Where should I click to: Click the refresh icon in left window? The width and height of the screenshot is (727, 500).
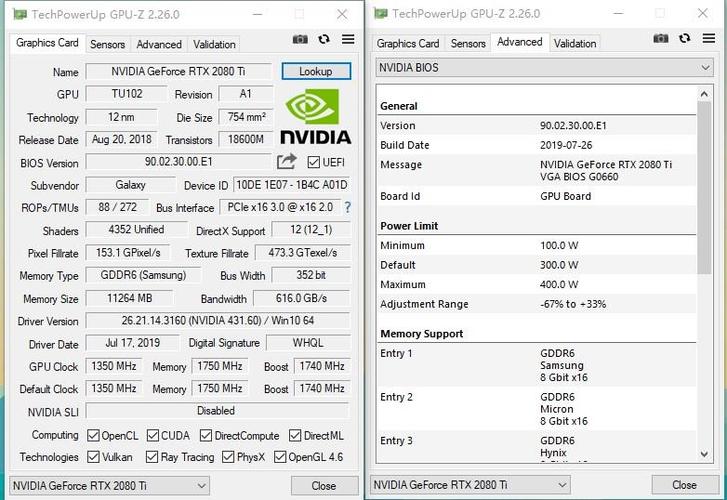(x=324, y=39)
